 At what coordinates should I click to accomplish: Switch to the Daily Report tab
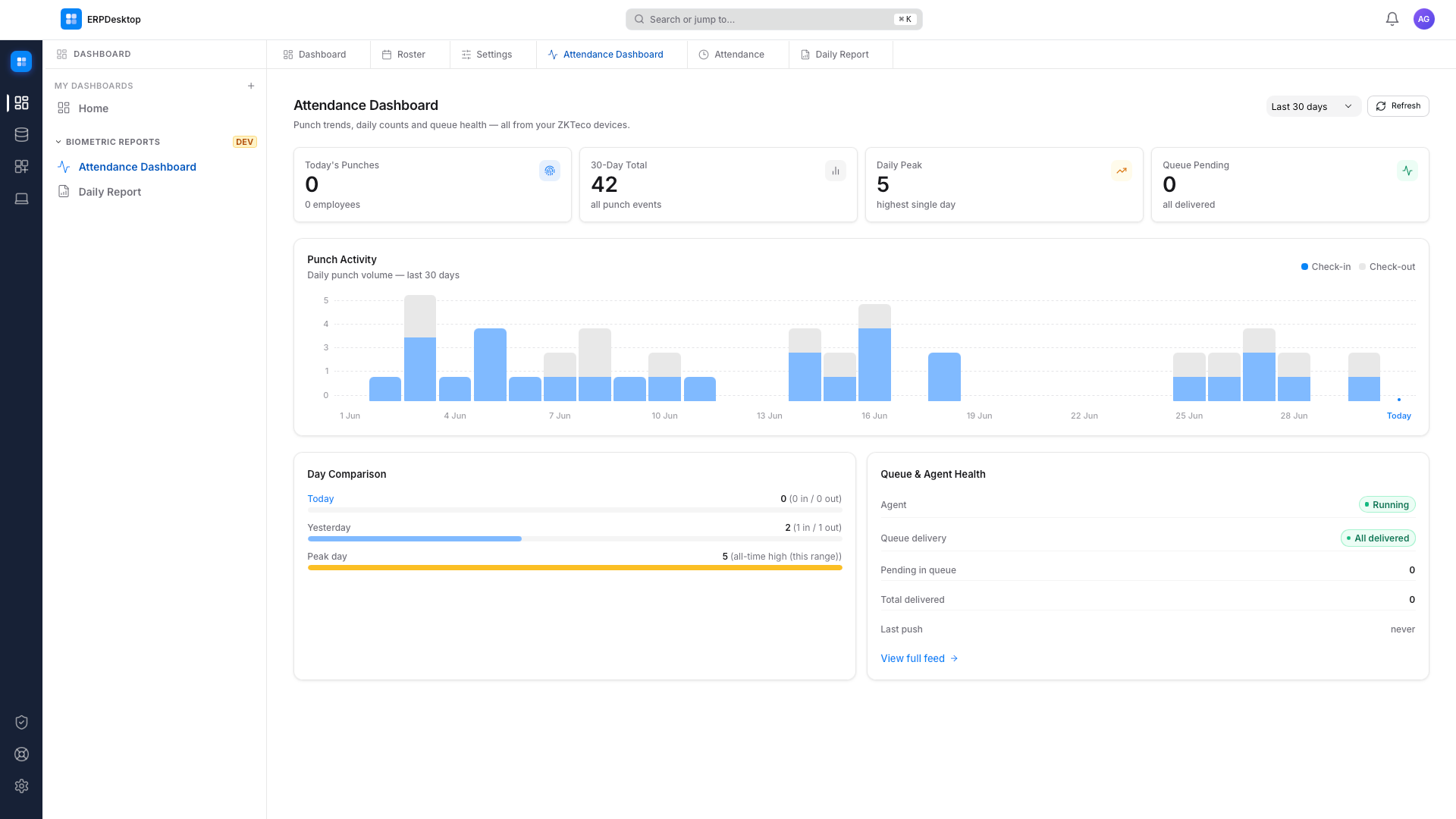pyautogui.click(x=841, y=55)
